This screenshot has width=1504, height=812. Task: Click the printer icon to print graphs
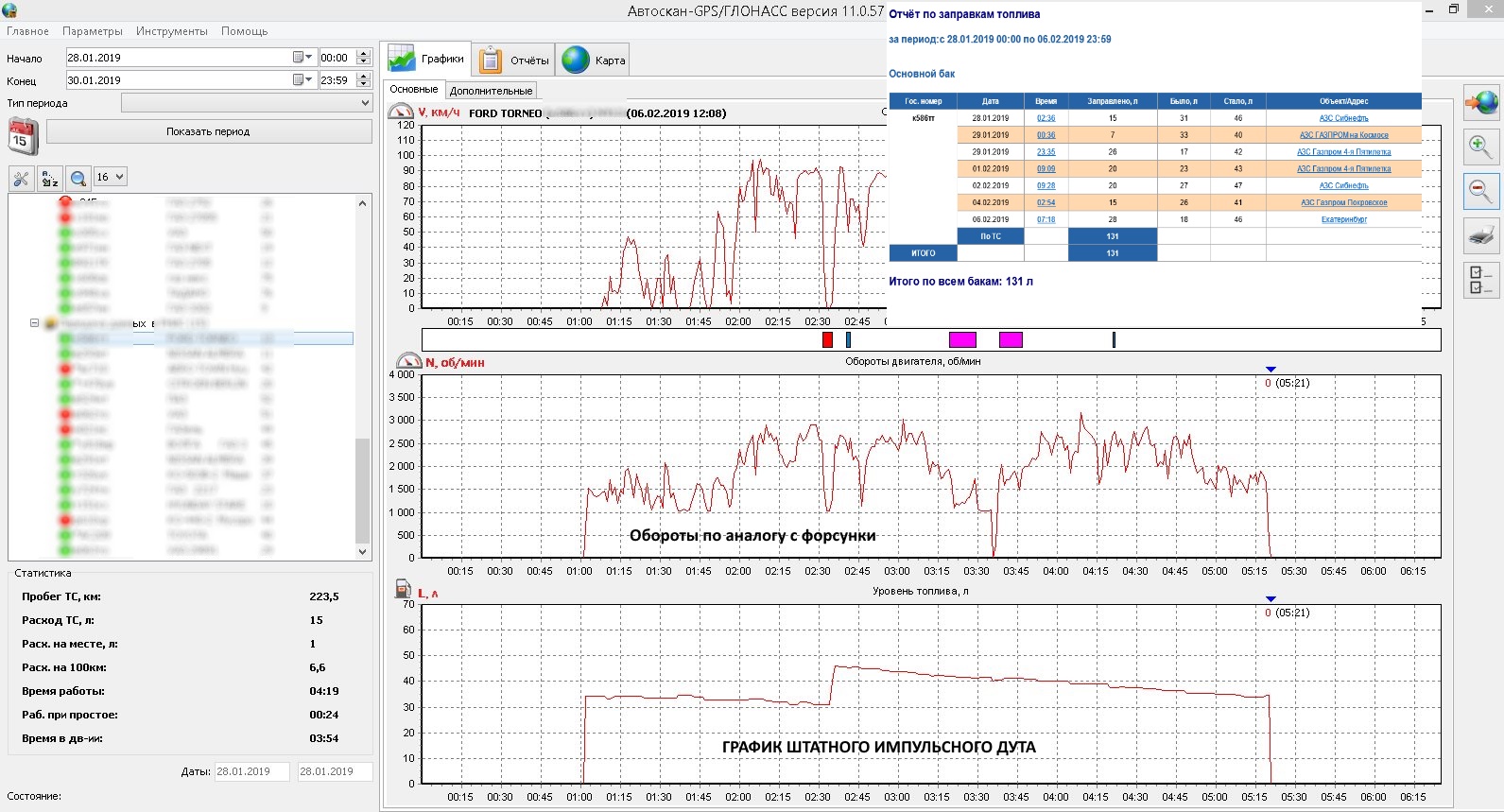[1480, 235]
